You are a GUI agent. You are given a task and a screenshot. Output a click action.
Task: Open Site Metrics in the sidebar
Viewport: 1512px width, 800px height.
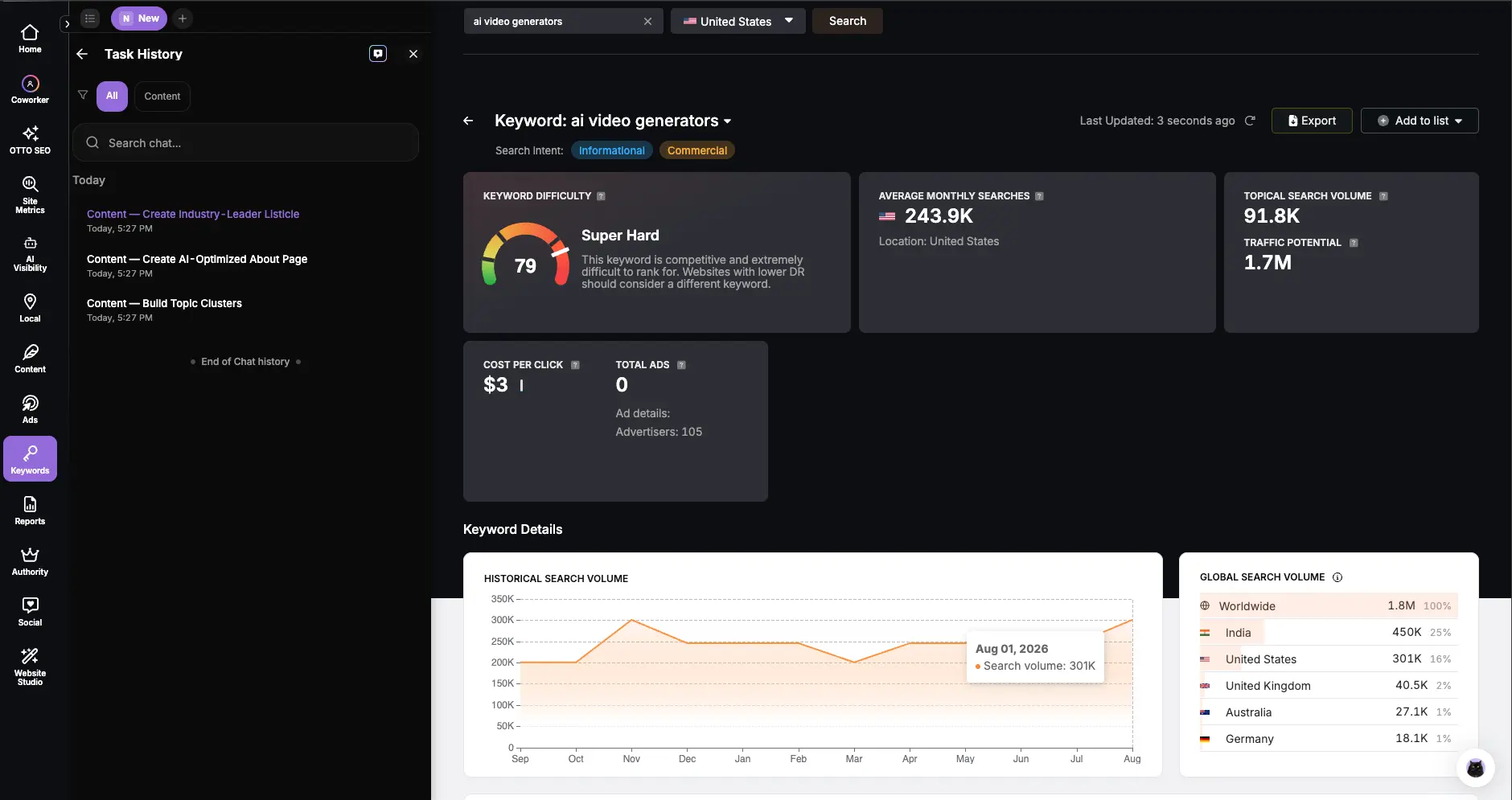point(30,195)
